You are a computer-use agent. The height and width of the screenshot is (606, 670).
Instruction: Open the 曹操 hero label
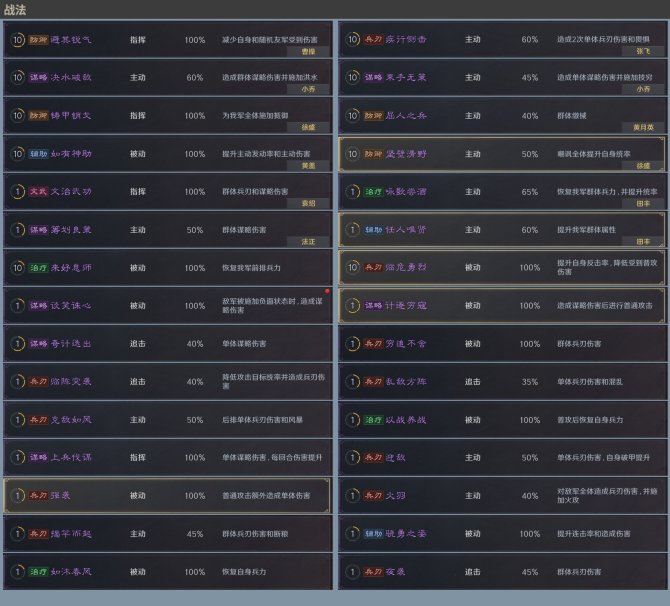point(308,50)
